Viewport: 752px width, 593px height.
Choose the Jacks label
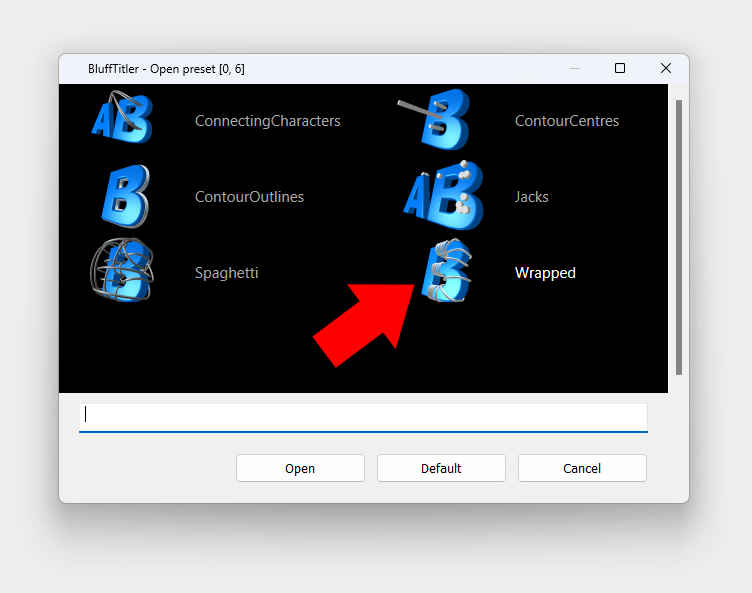coord(531,197)
